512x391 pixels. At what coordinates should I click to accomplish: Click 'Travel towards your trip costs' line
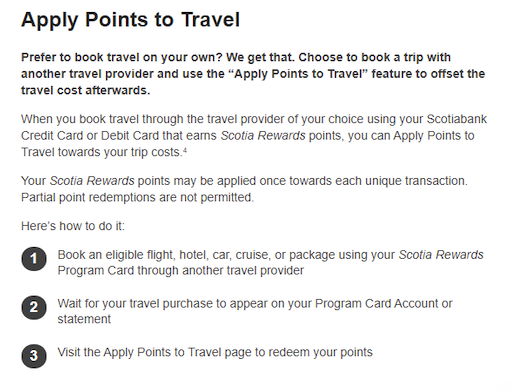101,152
